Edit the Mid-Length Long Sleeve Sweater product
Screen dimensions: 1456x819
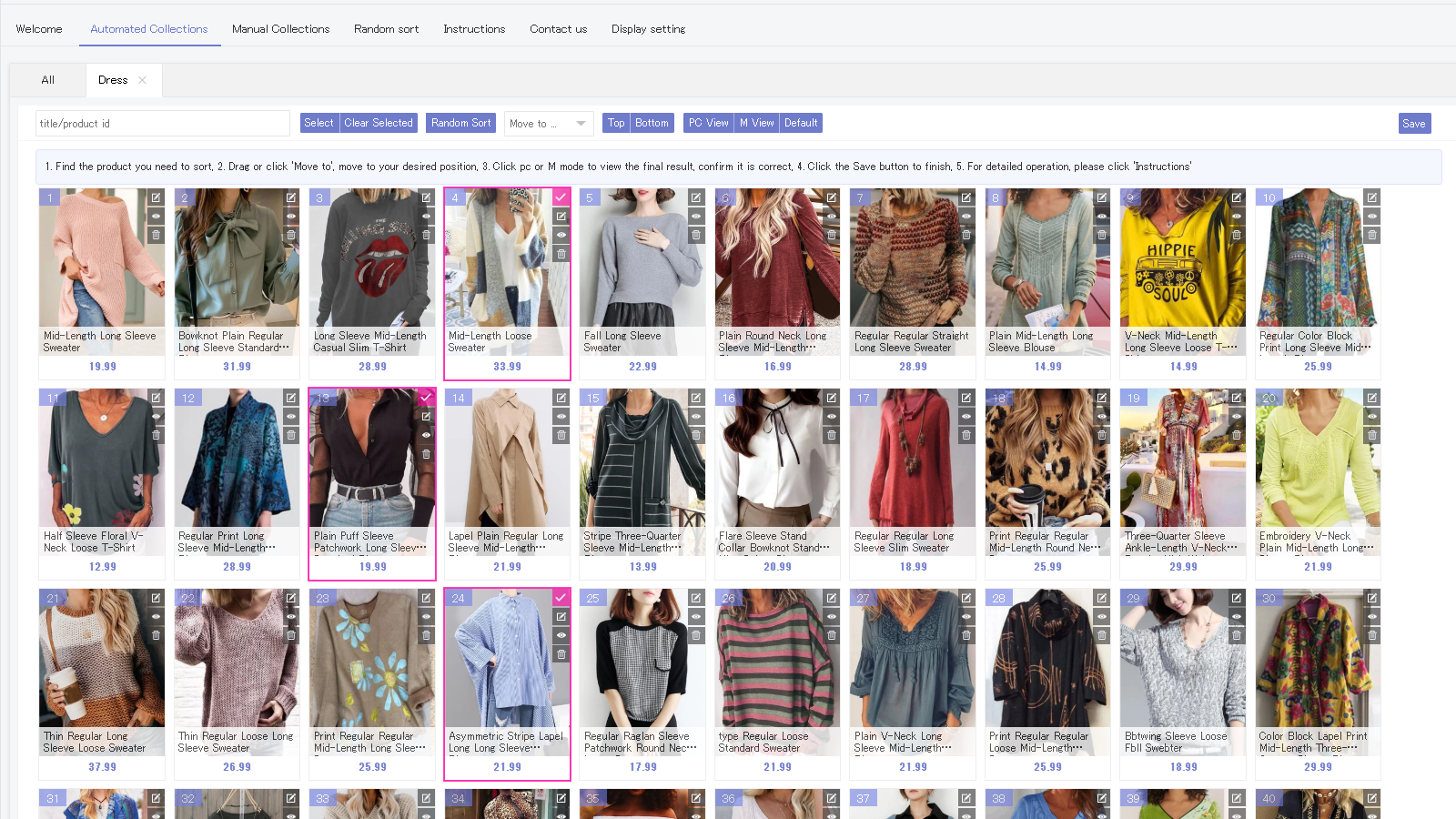(156, 197)
